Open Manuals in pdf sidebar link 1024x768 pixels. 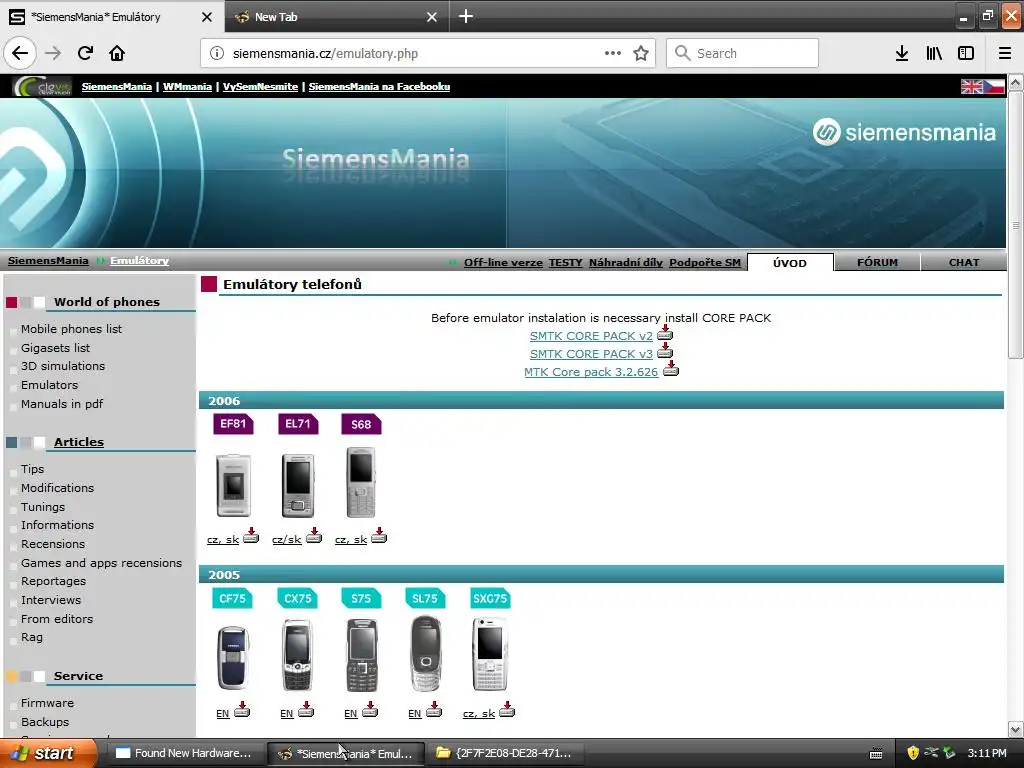pos(62,404)
